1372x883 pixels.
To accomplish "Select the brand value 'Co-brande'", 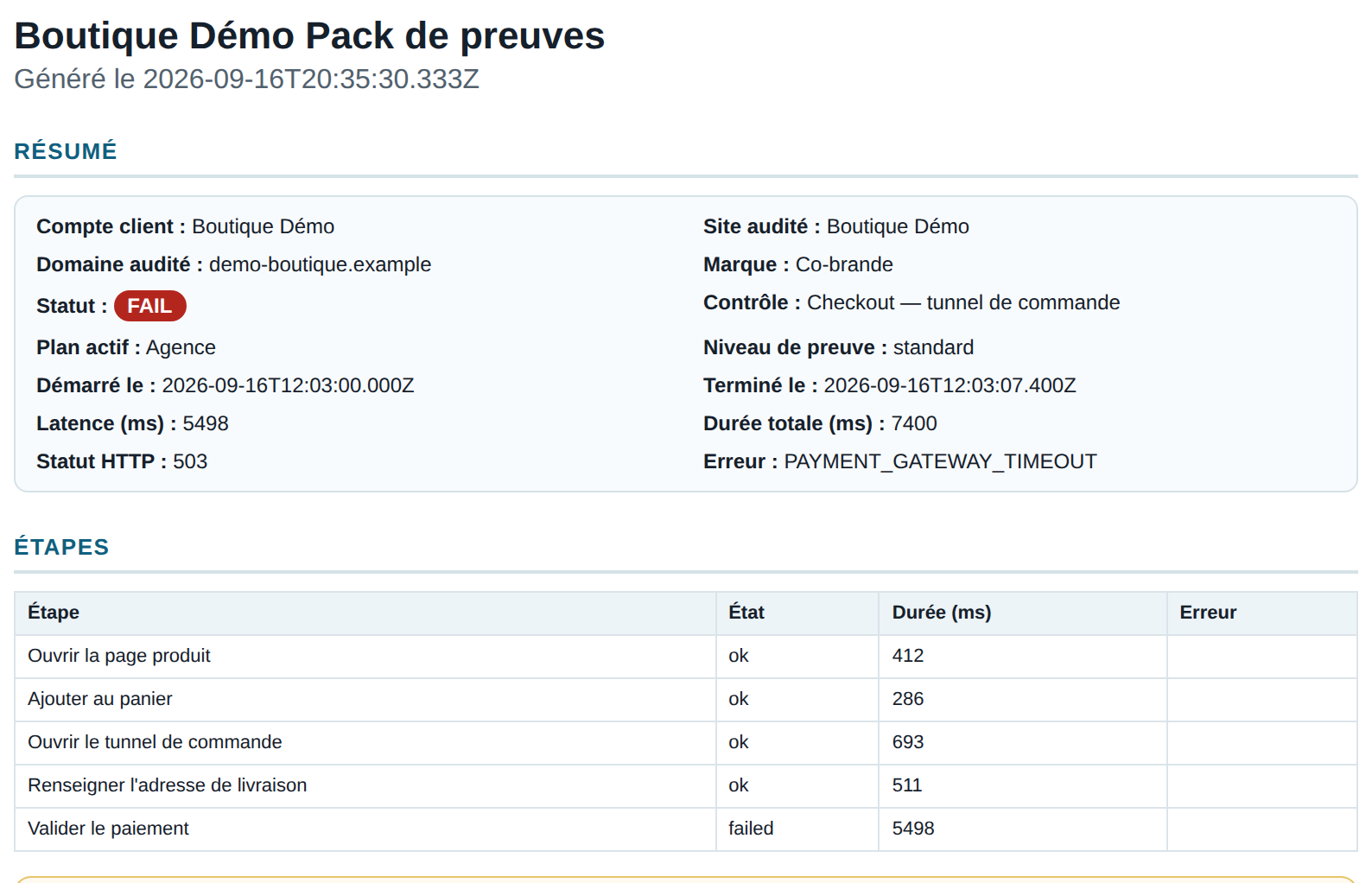I will point(844,264).
